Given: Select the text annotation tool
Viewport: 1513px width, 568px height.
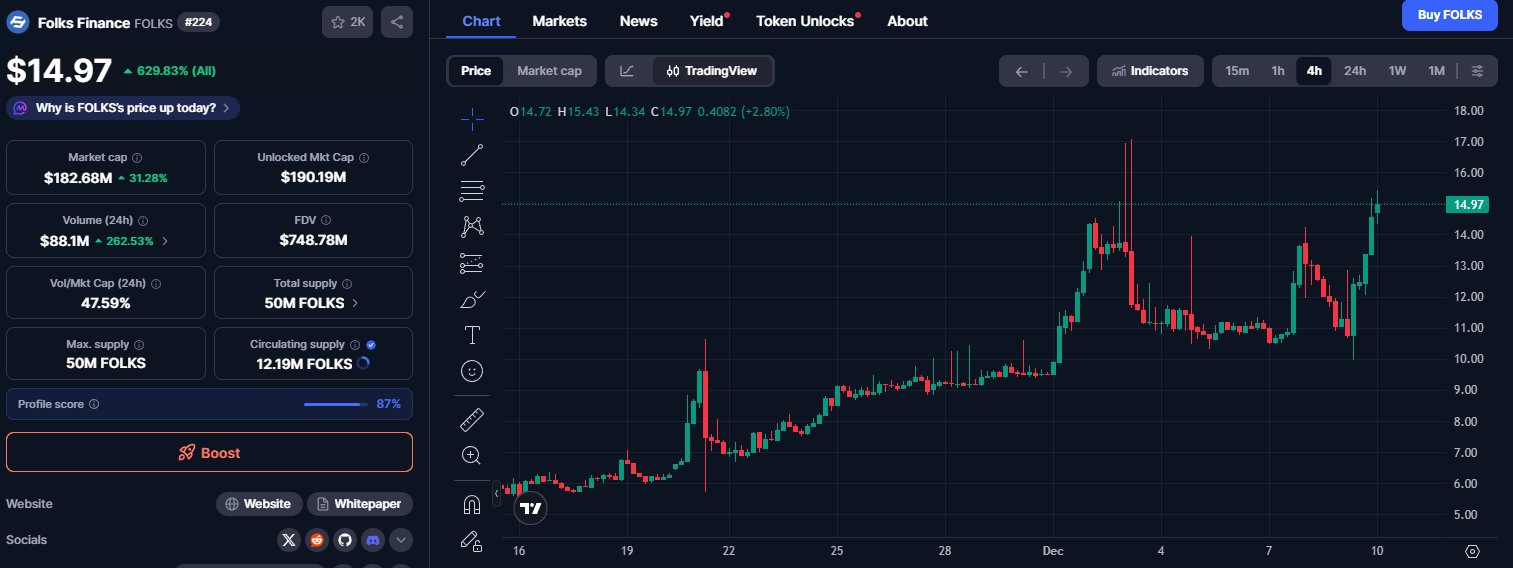Looking at the screenshot, I should click(x=472, y=334).
